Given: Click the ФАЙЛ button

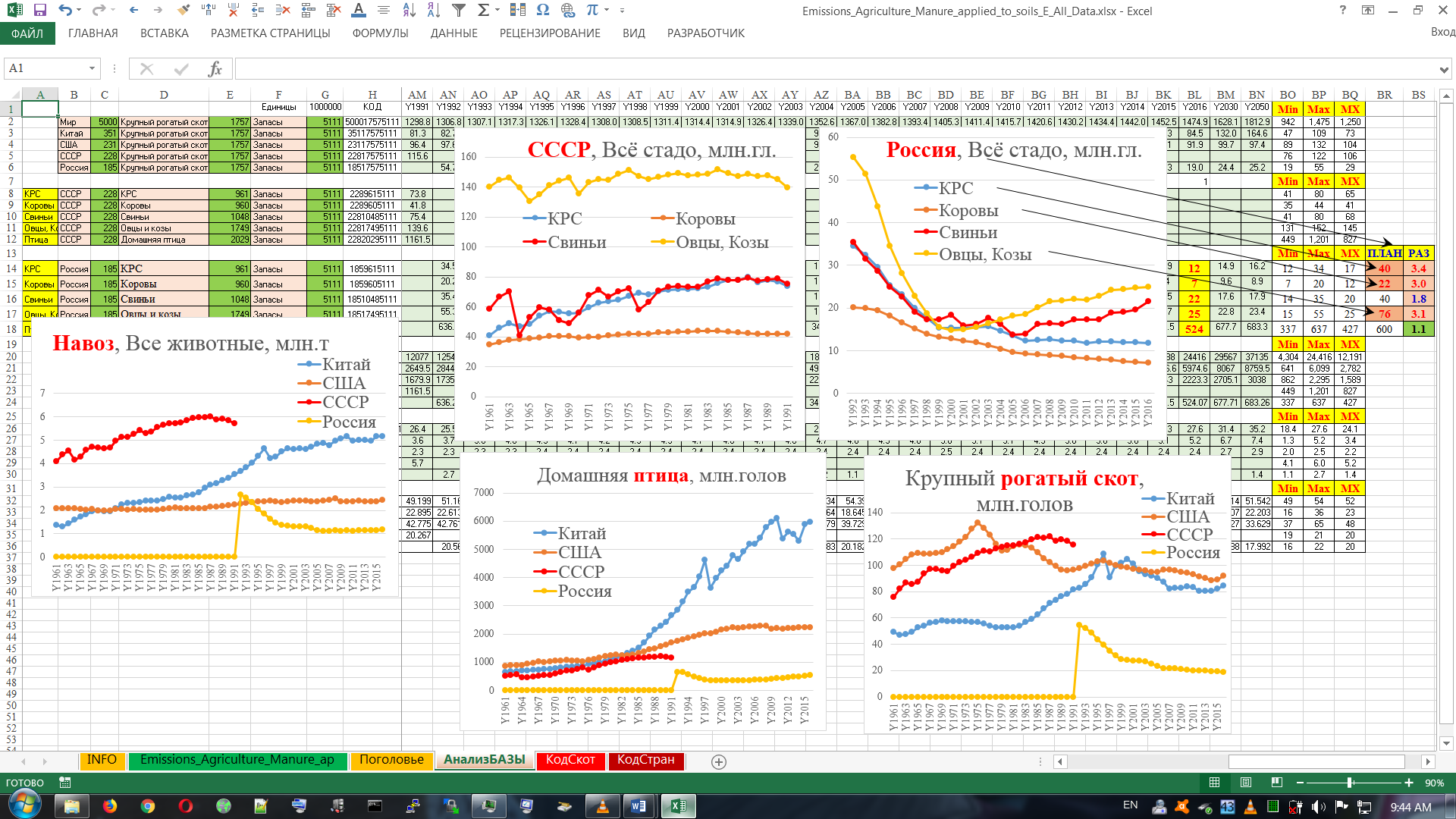Looking at the screenshot, I should point(27,33).
